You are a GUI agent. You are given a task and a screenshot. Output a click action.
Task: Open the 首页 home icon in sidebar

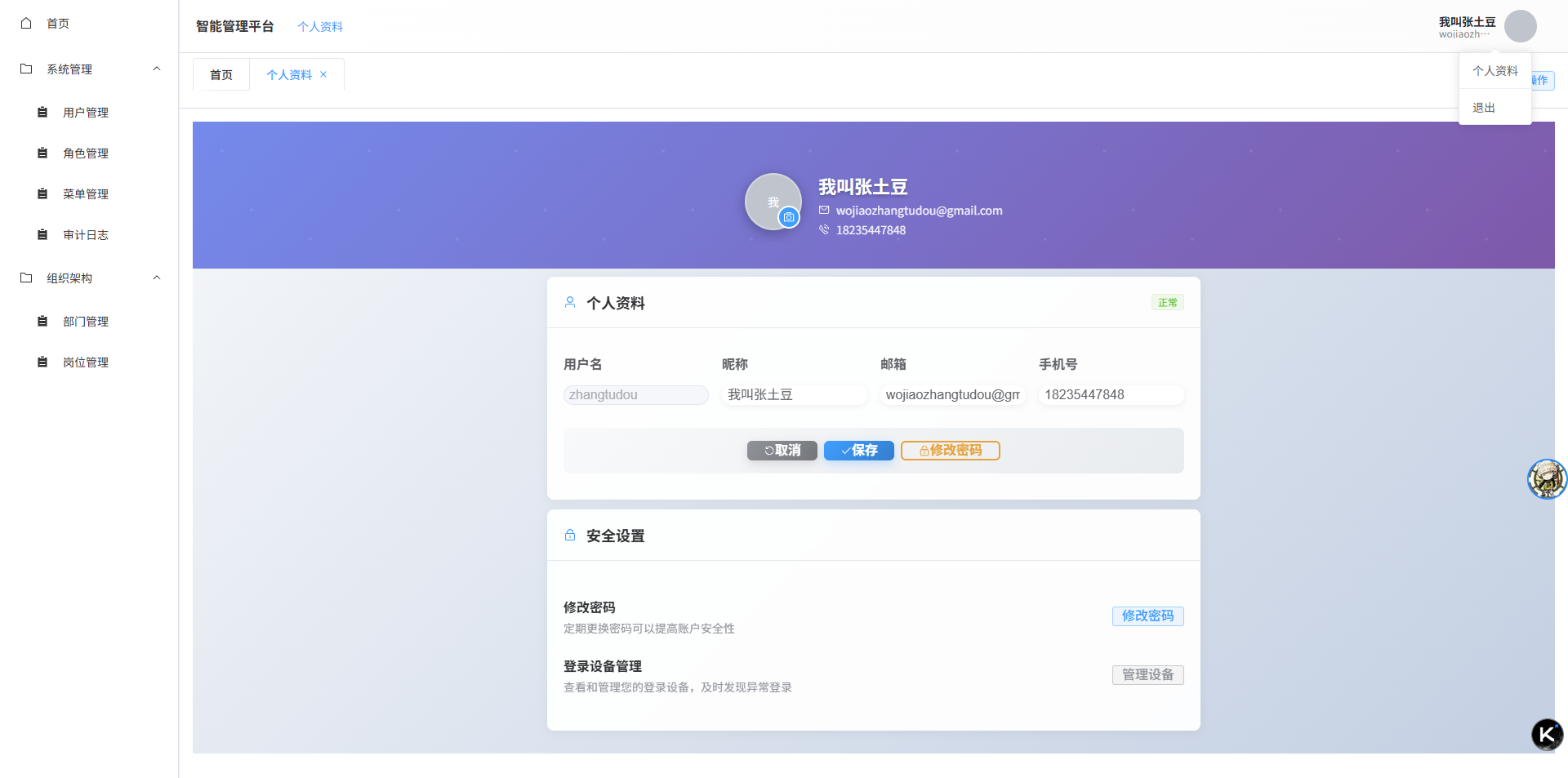(x=26, y=23)
